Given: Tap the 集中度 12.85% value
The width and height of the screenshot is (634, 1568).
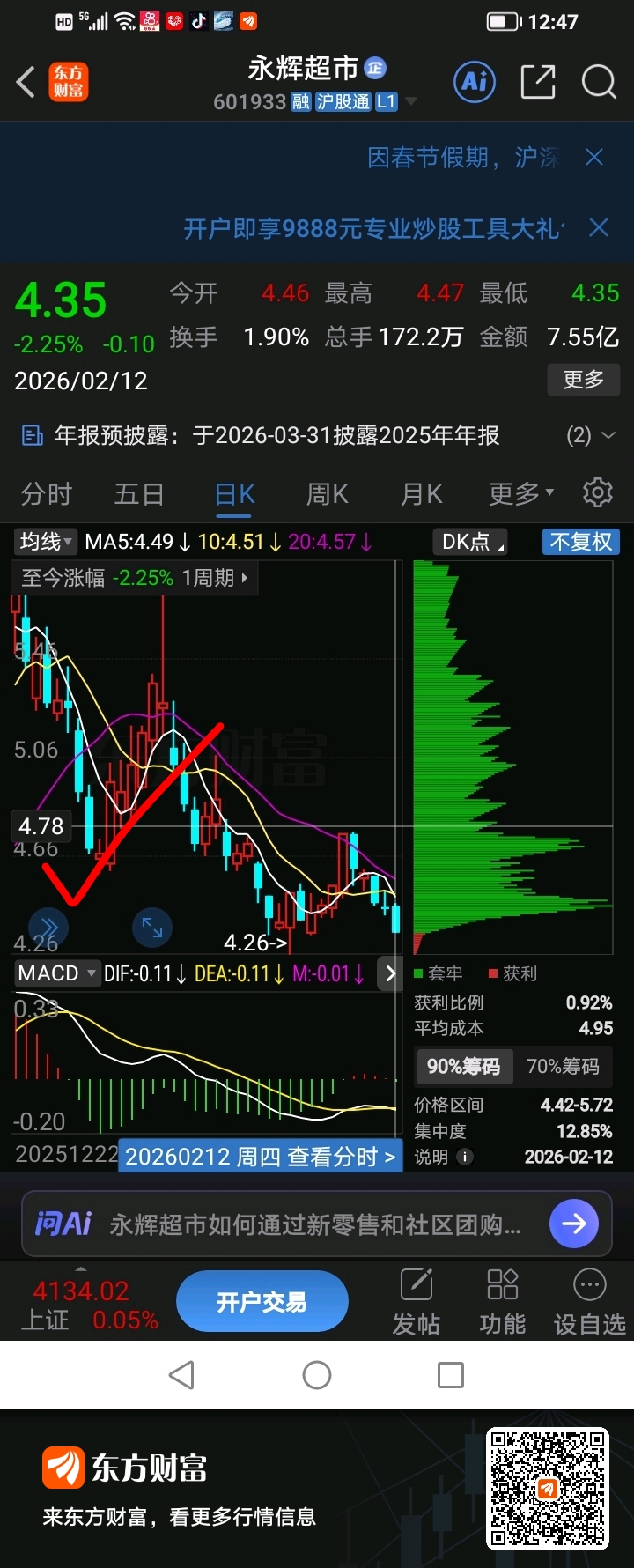Looking at the screenshot, I should coord(585,1131).
